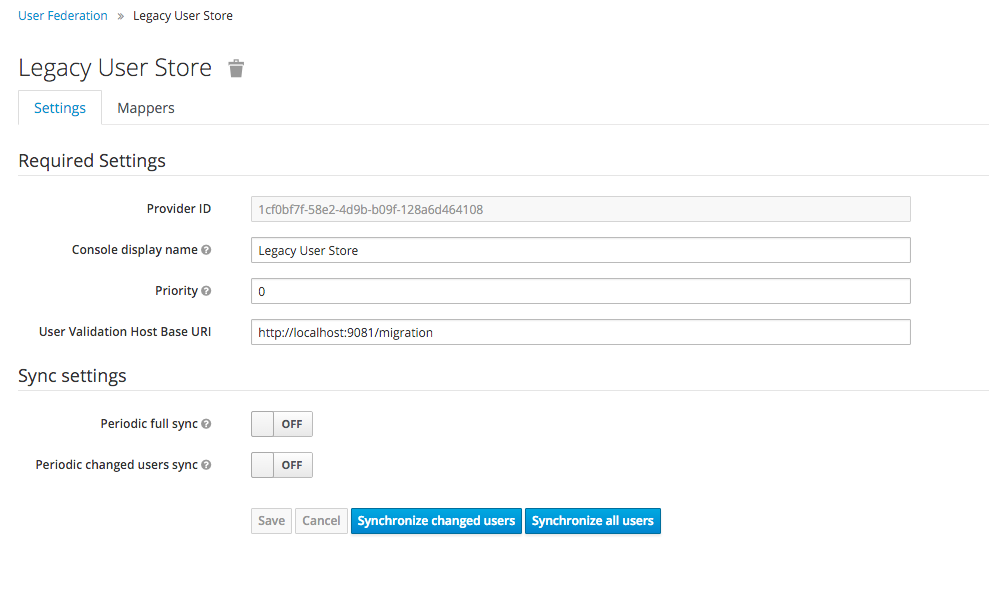Click the trash icon beside Legacy User Store title

(236, 68)
